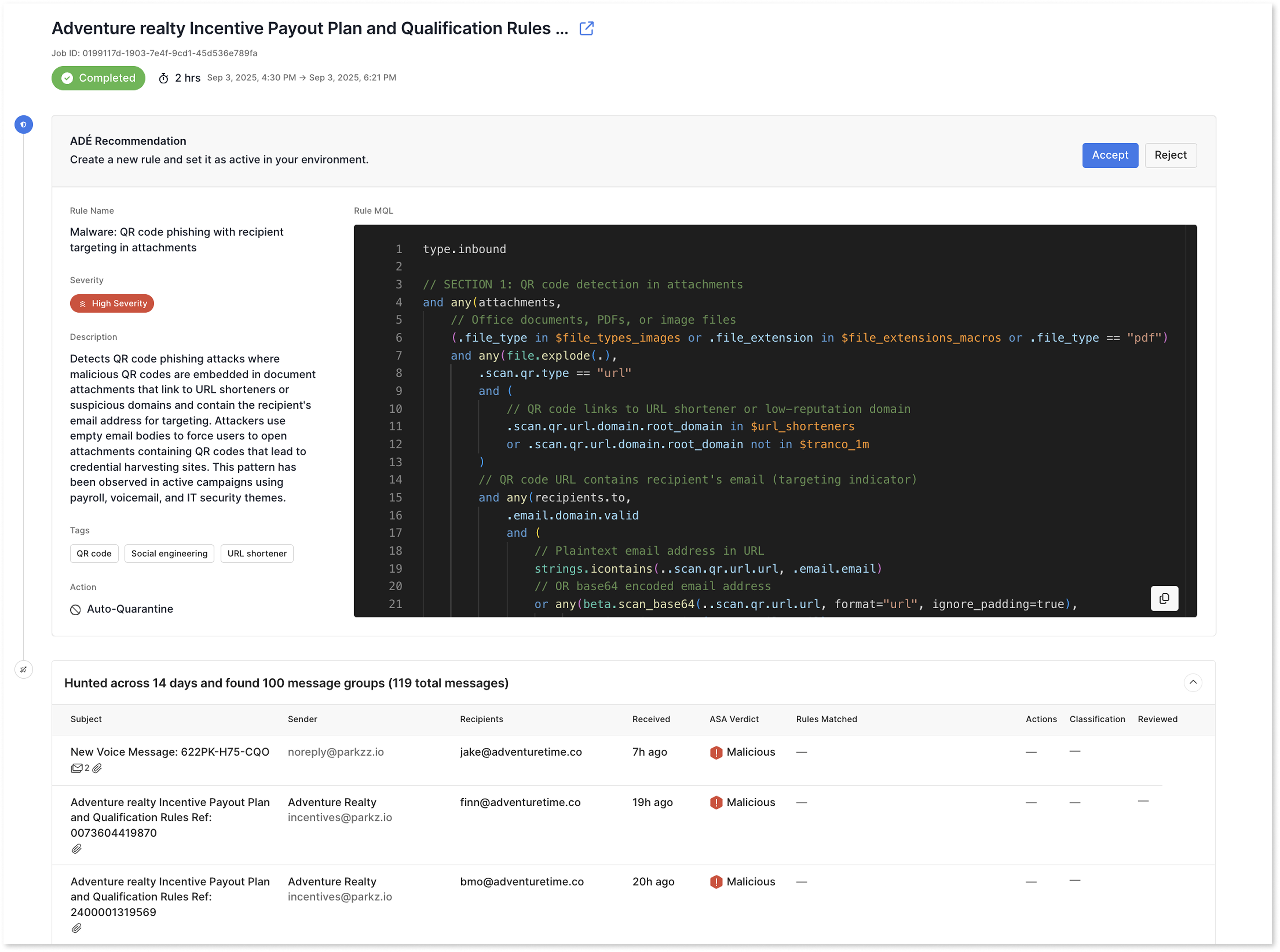Click recipient jake@adventuretime.co
Viewport: 1280px width, 952px height.
pyautogui.click(x=521, y=752)
